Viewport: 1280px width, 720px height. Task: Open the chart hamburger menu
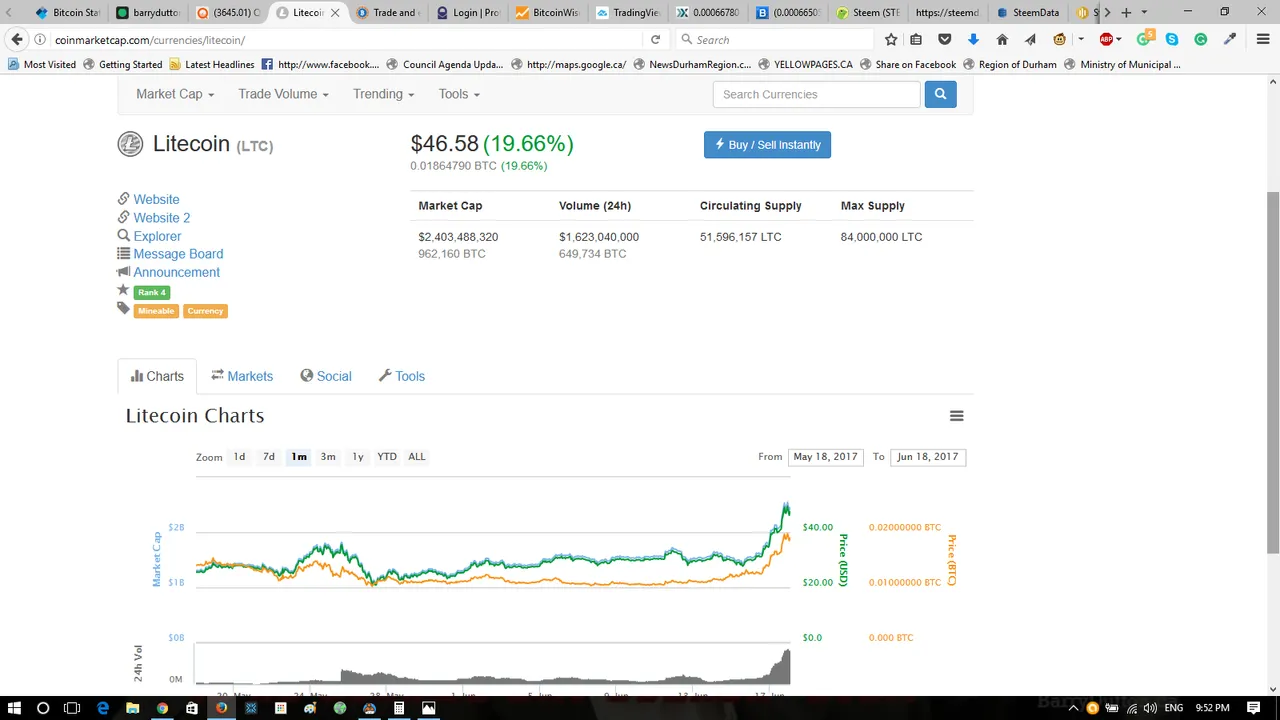tap(957, 416)
